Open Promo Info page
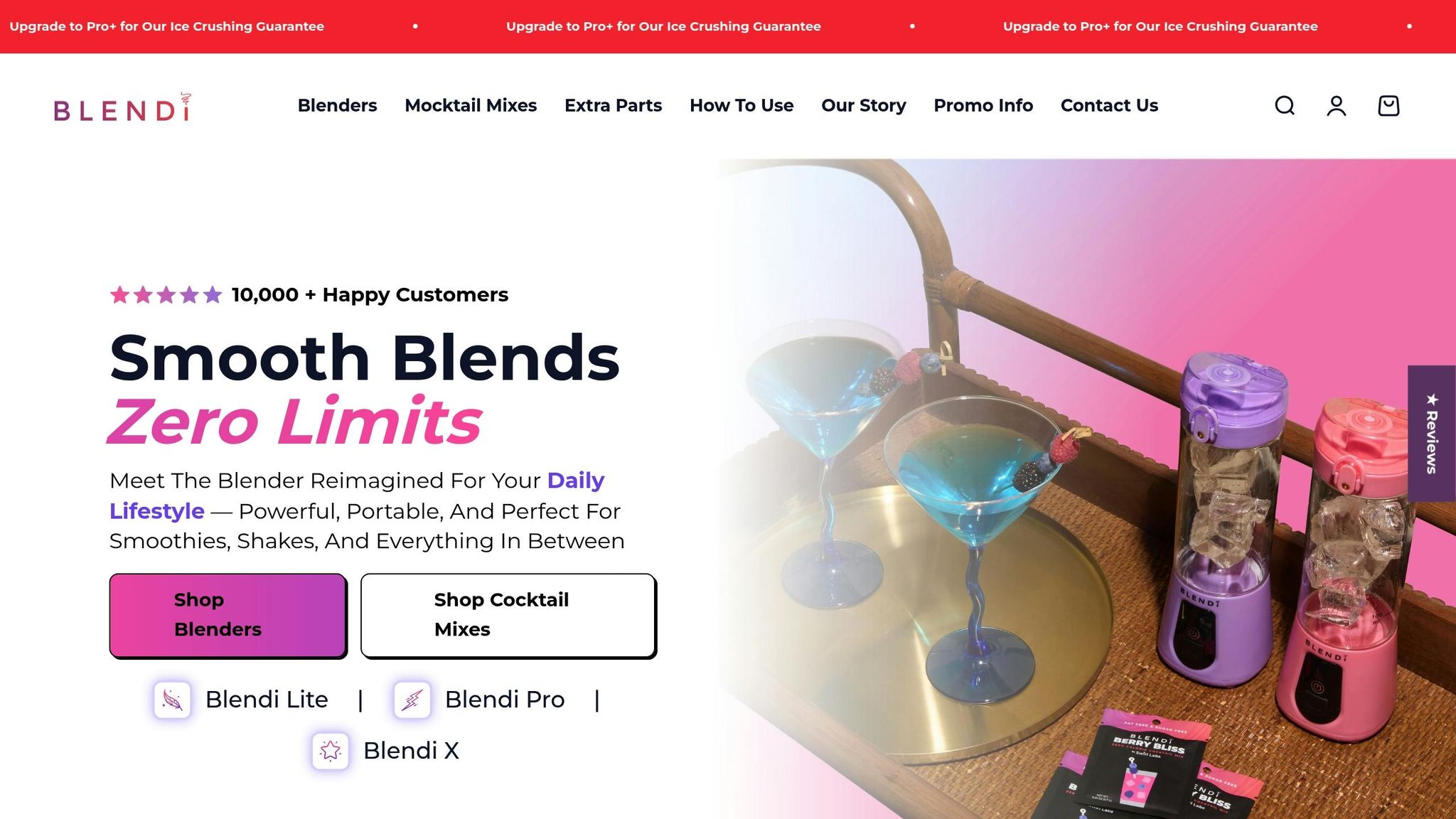This screenshot has width=1456, height=819. point(983,105)
